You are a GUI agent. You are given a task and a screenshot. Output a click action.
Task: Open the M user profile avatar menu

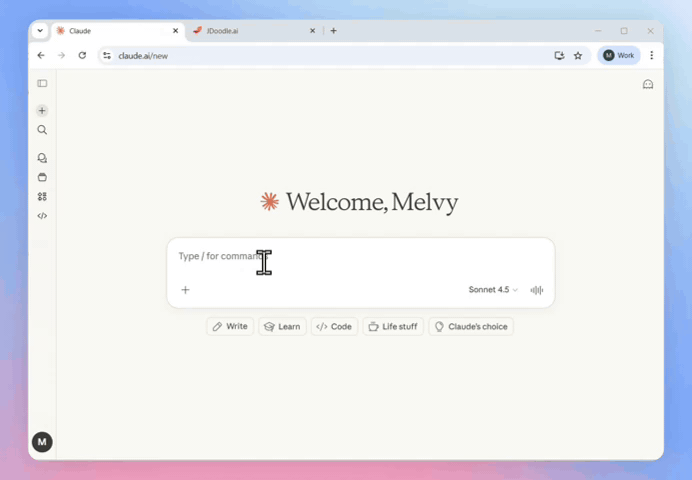42,442
